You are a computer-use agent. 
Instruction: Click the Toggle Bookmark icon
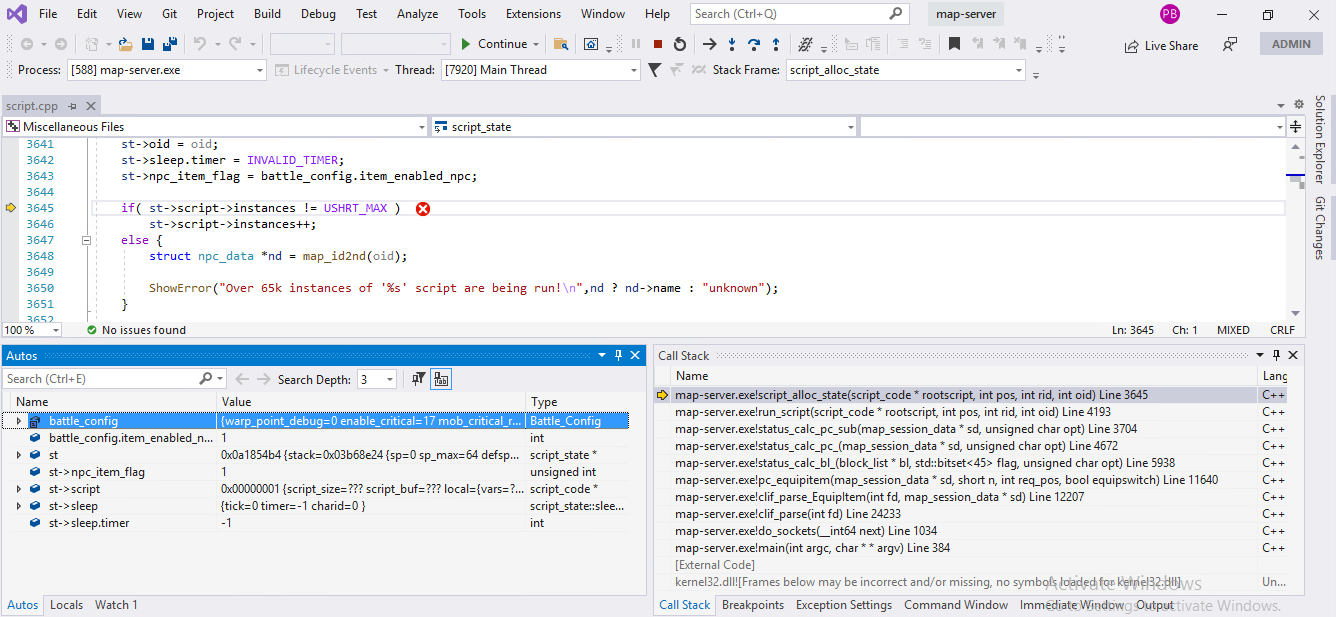tap(955, 44)
